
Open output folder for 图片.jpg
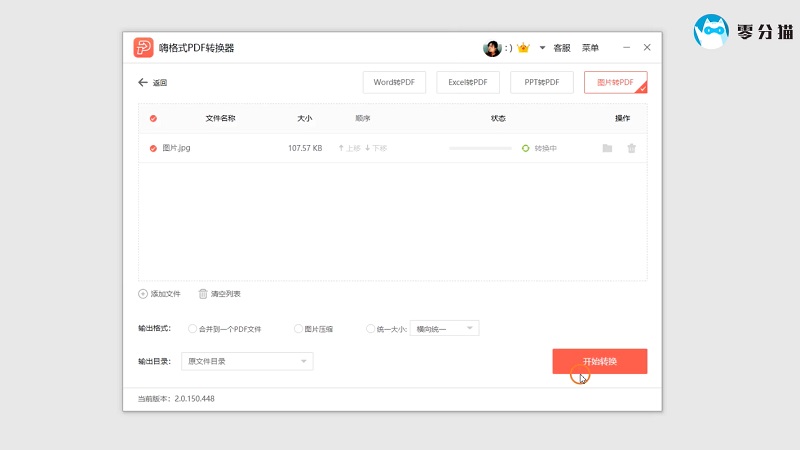click(607, 148)
